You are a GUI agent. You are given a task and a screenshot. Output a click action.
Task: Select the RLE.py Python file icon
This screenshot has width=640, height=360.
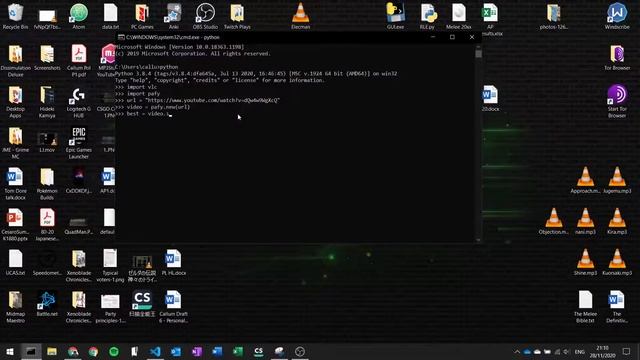[x=427, y=16]
